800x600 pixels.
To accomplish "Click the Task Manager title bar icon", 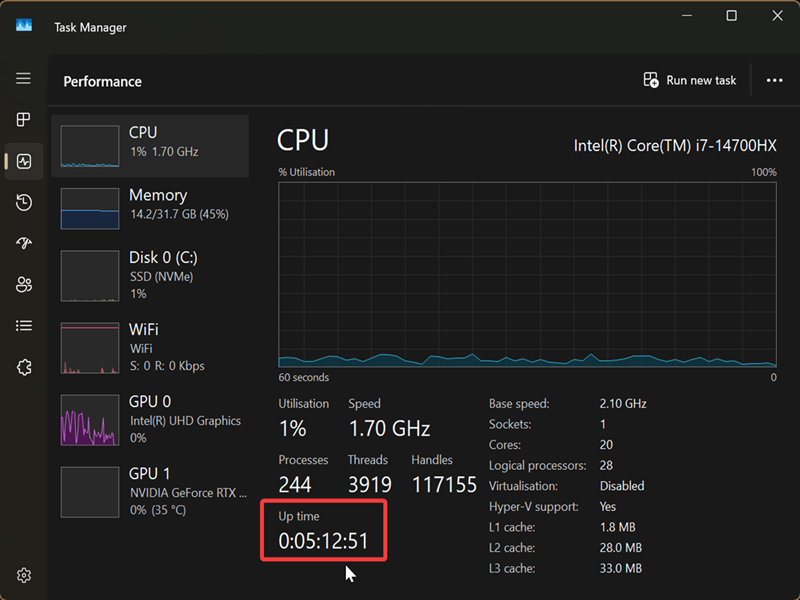I will [x=24, y=25].
